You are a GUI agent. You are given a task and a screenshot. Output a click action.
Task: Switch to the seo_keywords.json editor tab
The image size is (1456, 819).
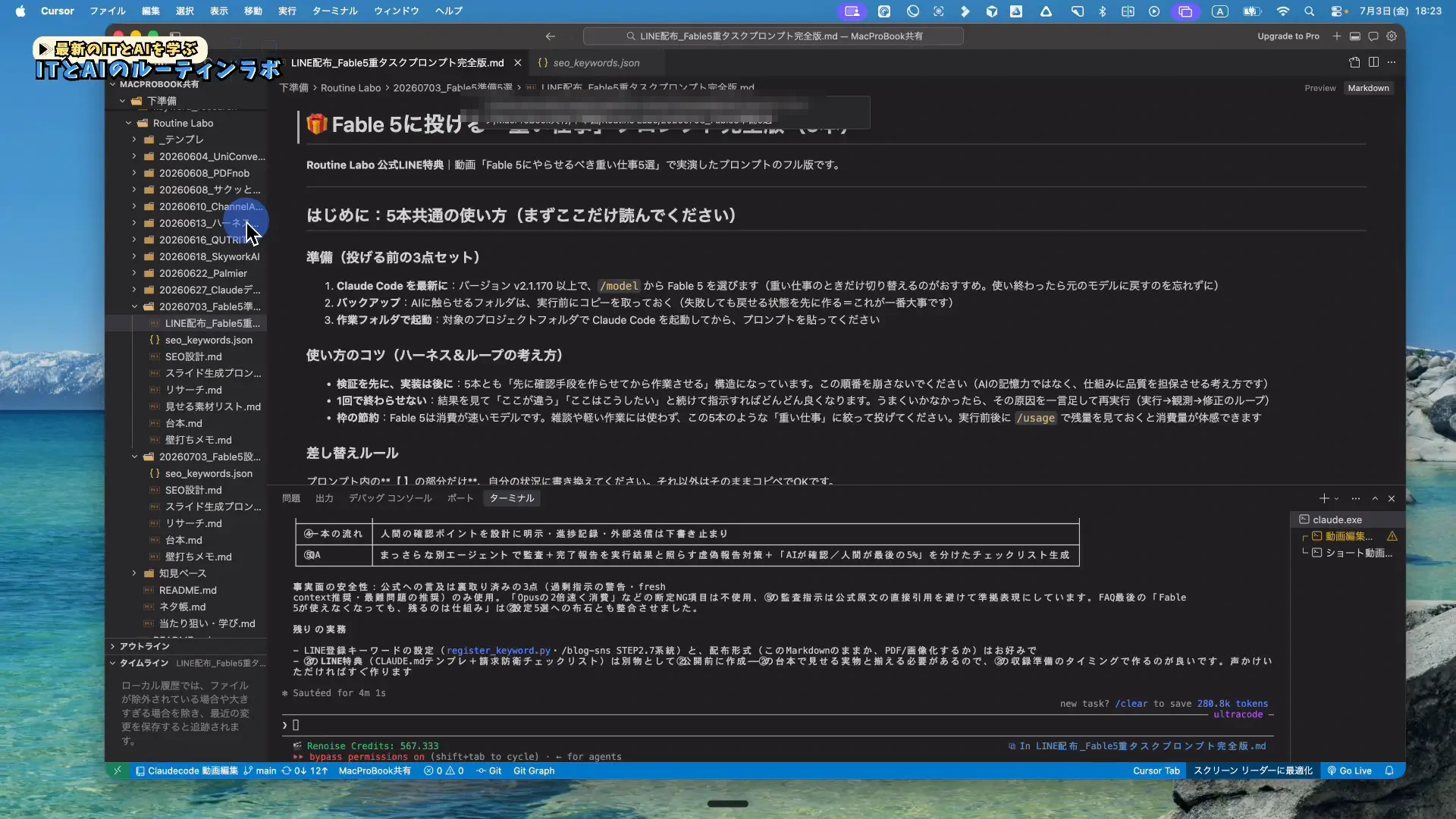pyautogui.click(x=595, y=63)
